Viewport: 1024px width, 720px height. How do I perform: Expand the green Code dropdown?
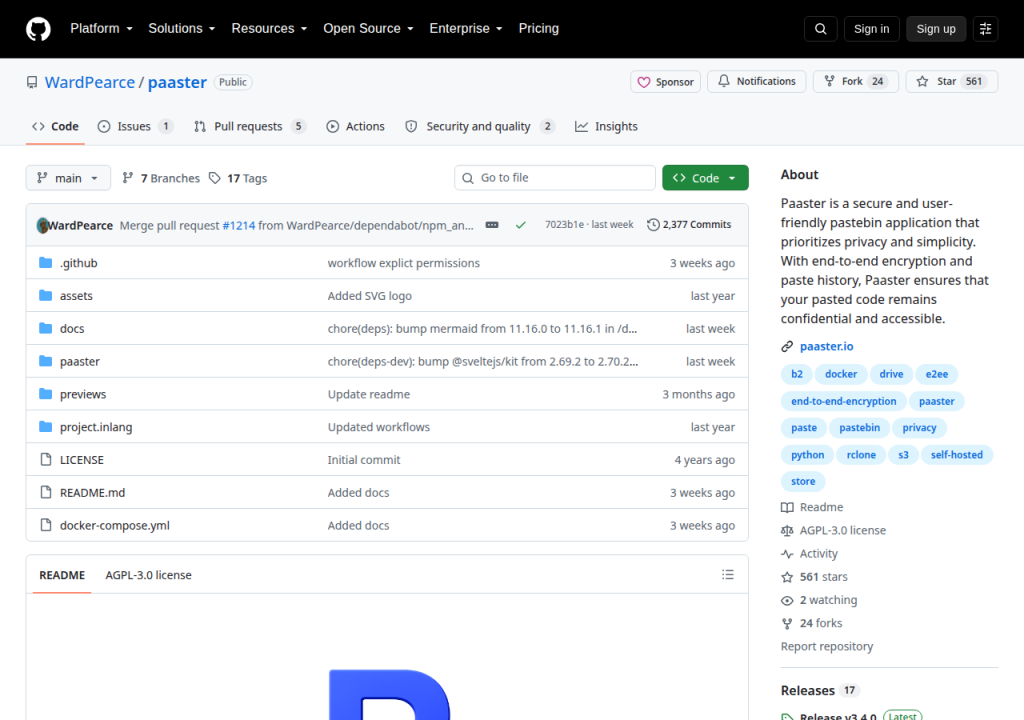[x=705, y=178]
